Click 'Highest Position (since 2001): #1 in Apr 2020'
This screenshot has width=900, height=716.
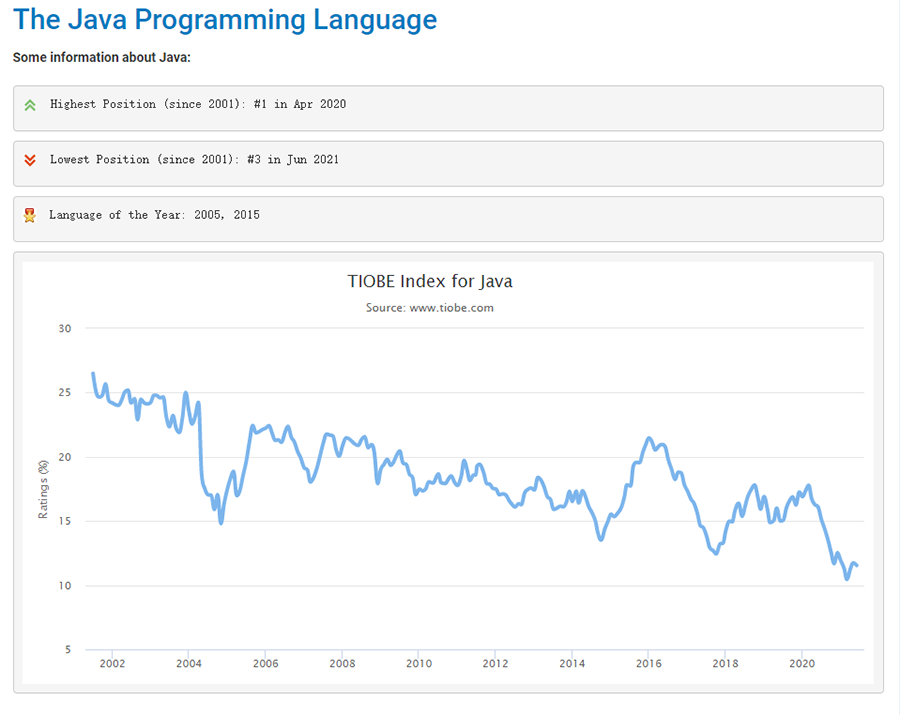[x=198, y=104]
